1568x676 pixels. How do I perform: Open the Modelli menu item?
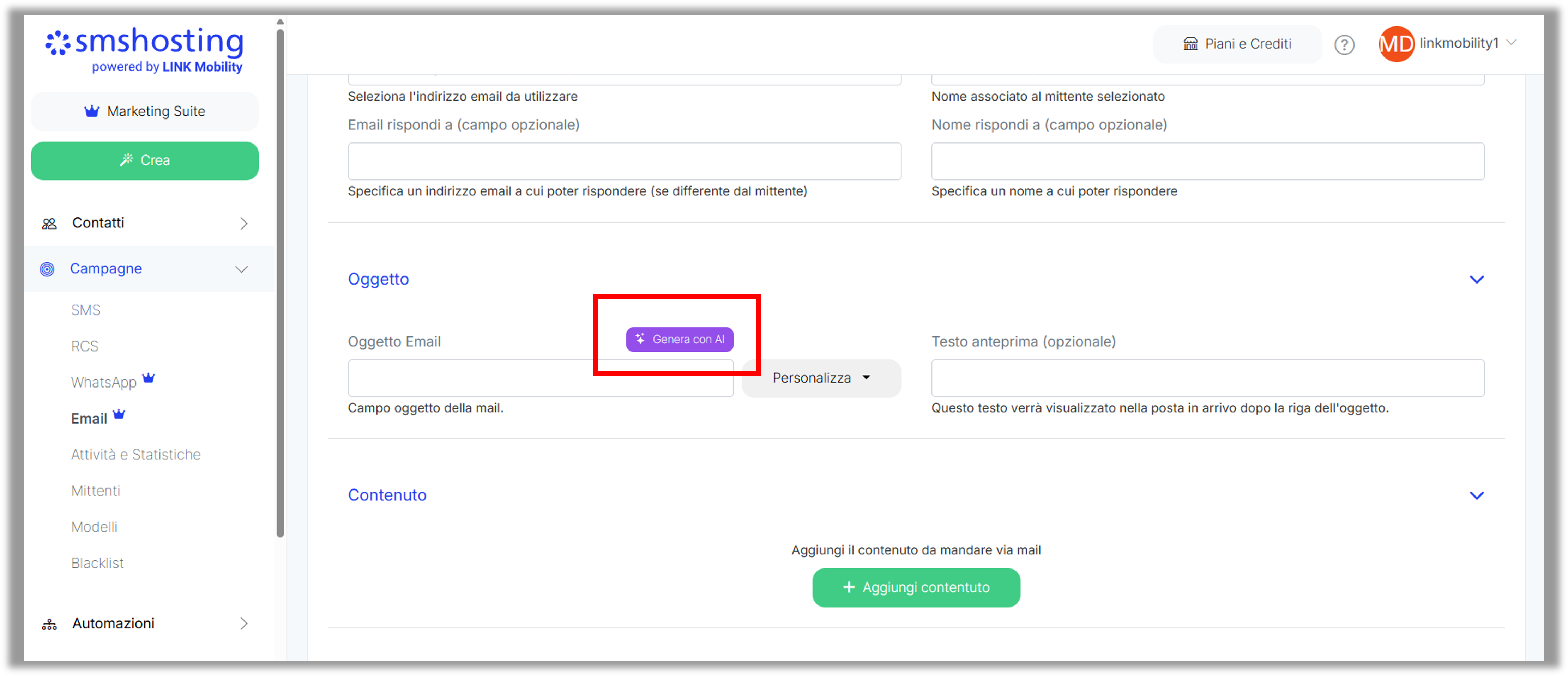(94, 527)
